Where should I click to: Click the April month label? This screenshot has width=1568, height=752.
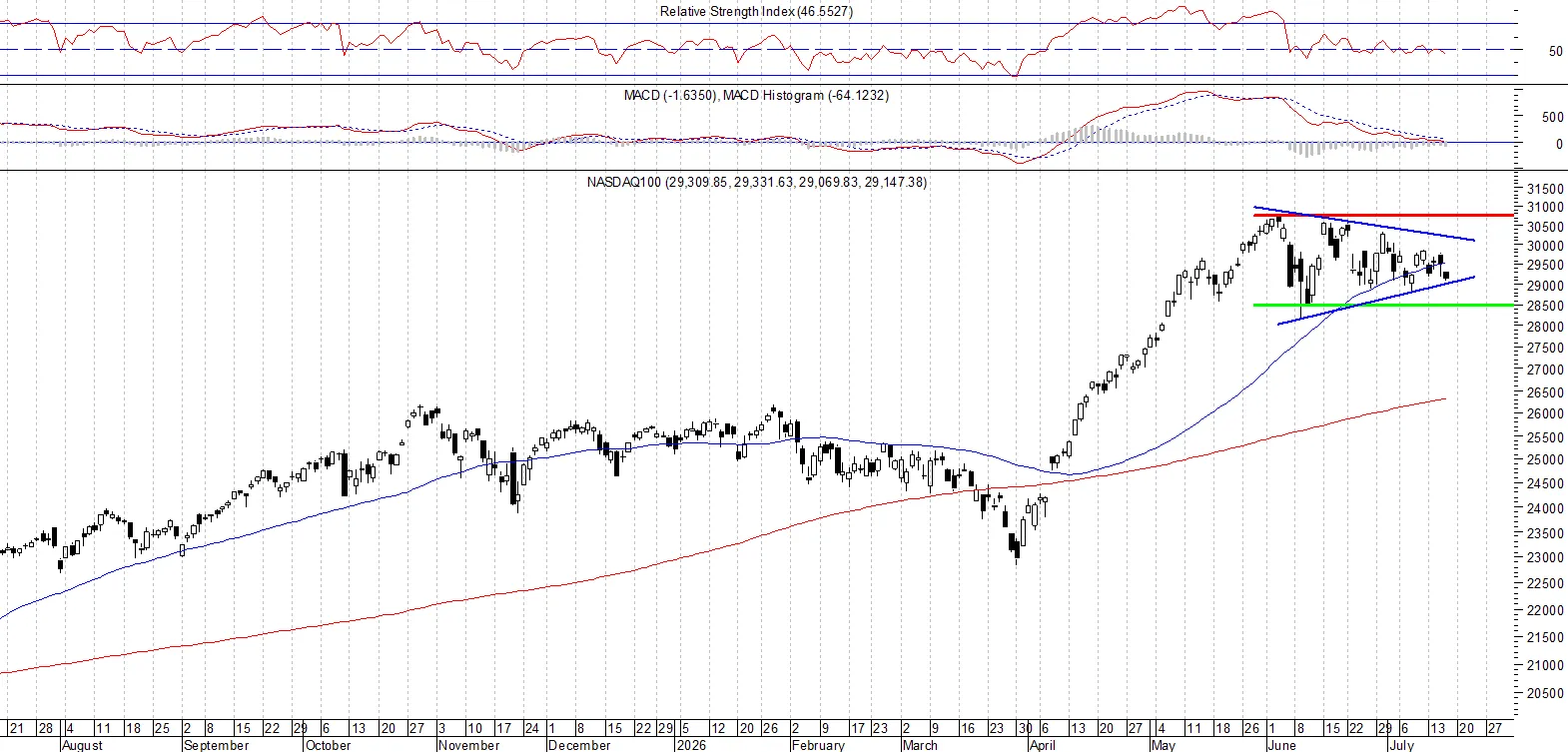coord(1043,745)
